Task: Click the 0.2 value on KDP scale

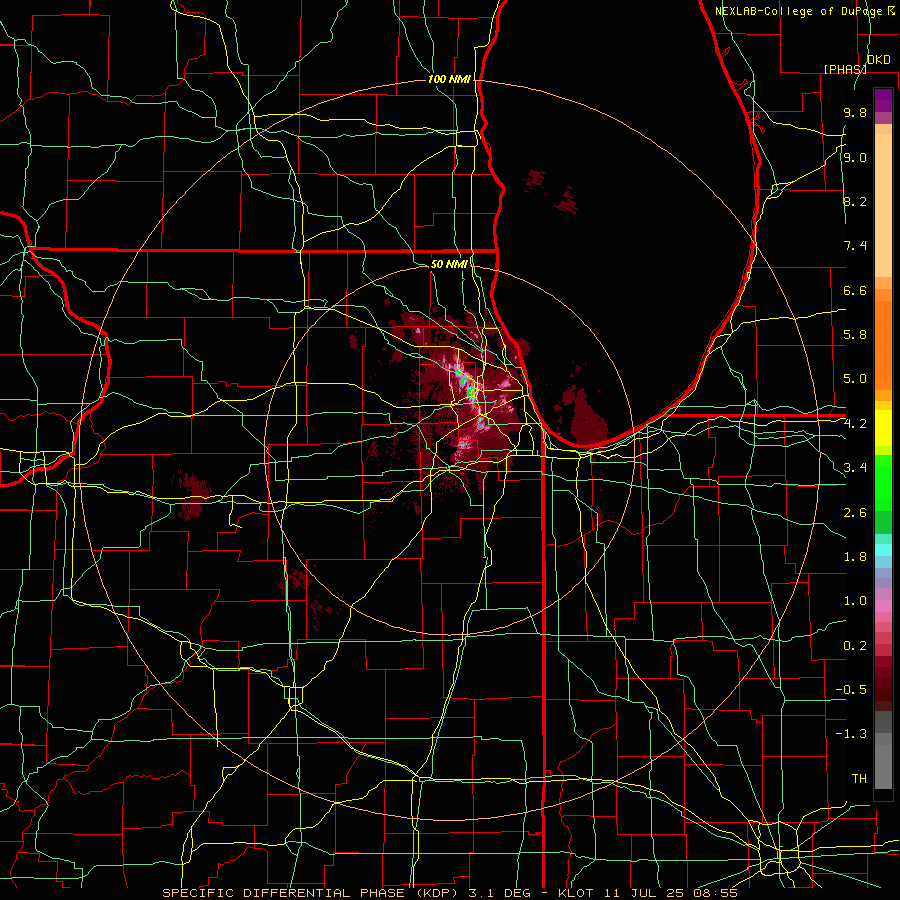Action: point(855,646)
